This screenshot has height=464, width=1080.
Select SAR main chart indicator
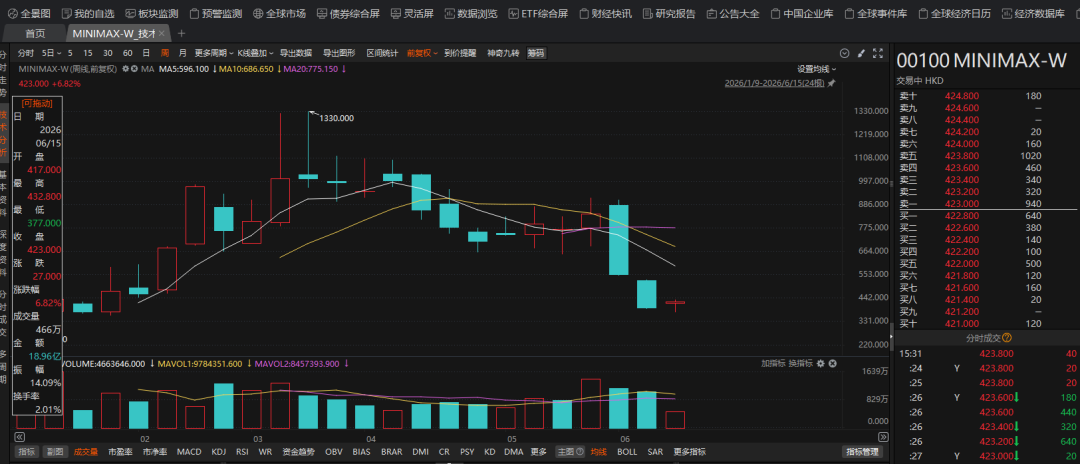pyautogui.click(x=655, y=452)
